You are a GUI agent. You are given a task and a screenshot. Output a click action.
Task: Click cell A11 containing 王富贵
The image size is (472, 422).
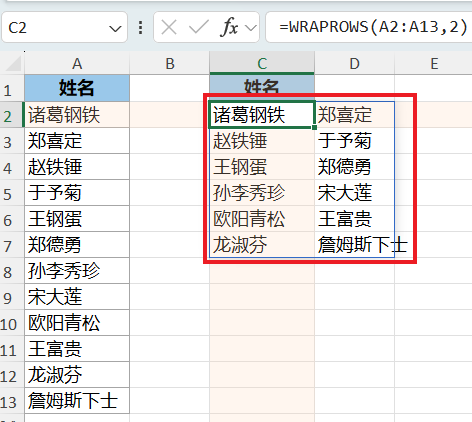tap(77, 349)
